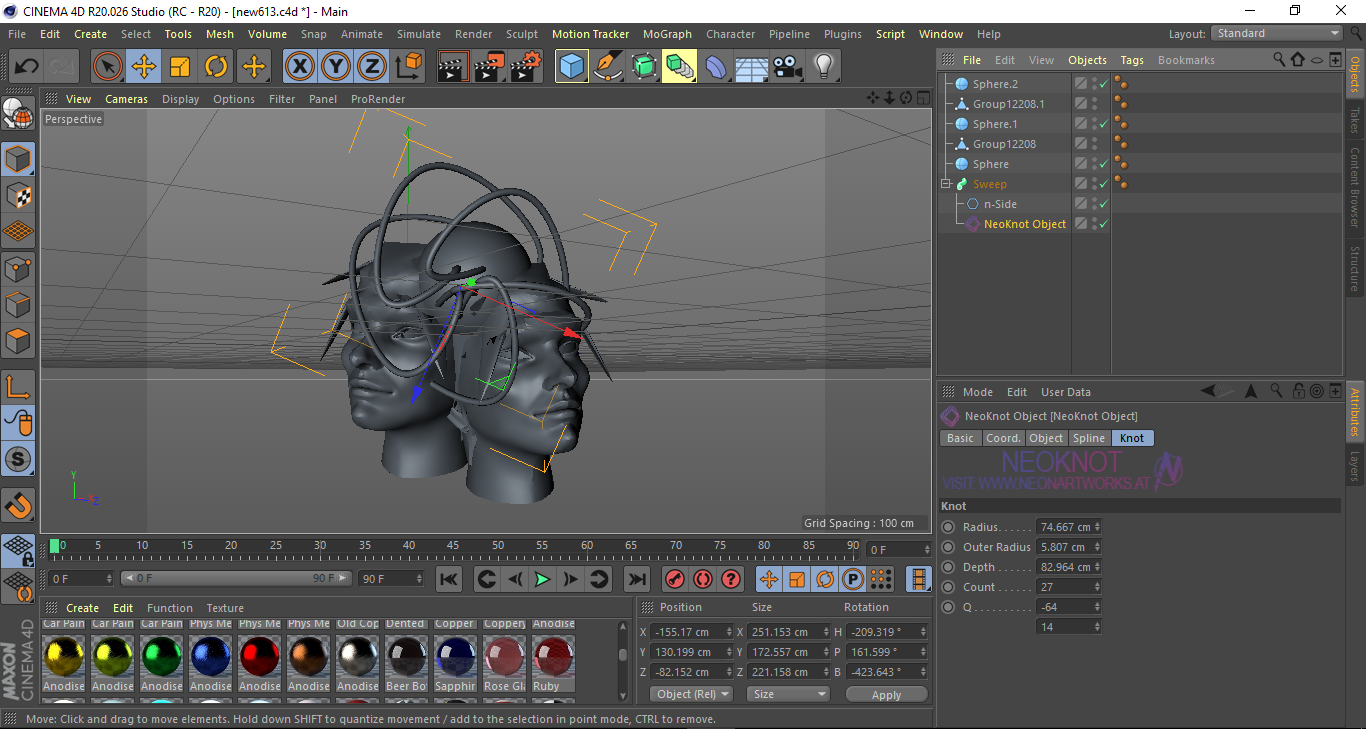Collapse the Sweep object tree
The width and height of the screenshot is (1366, 729).
coord(945,184)
